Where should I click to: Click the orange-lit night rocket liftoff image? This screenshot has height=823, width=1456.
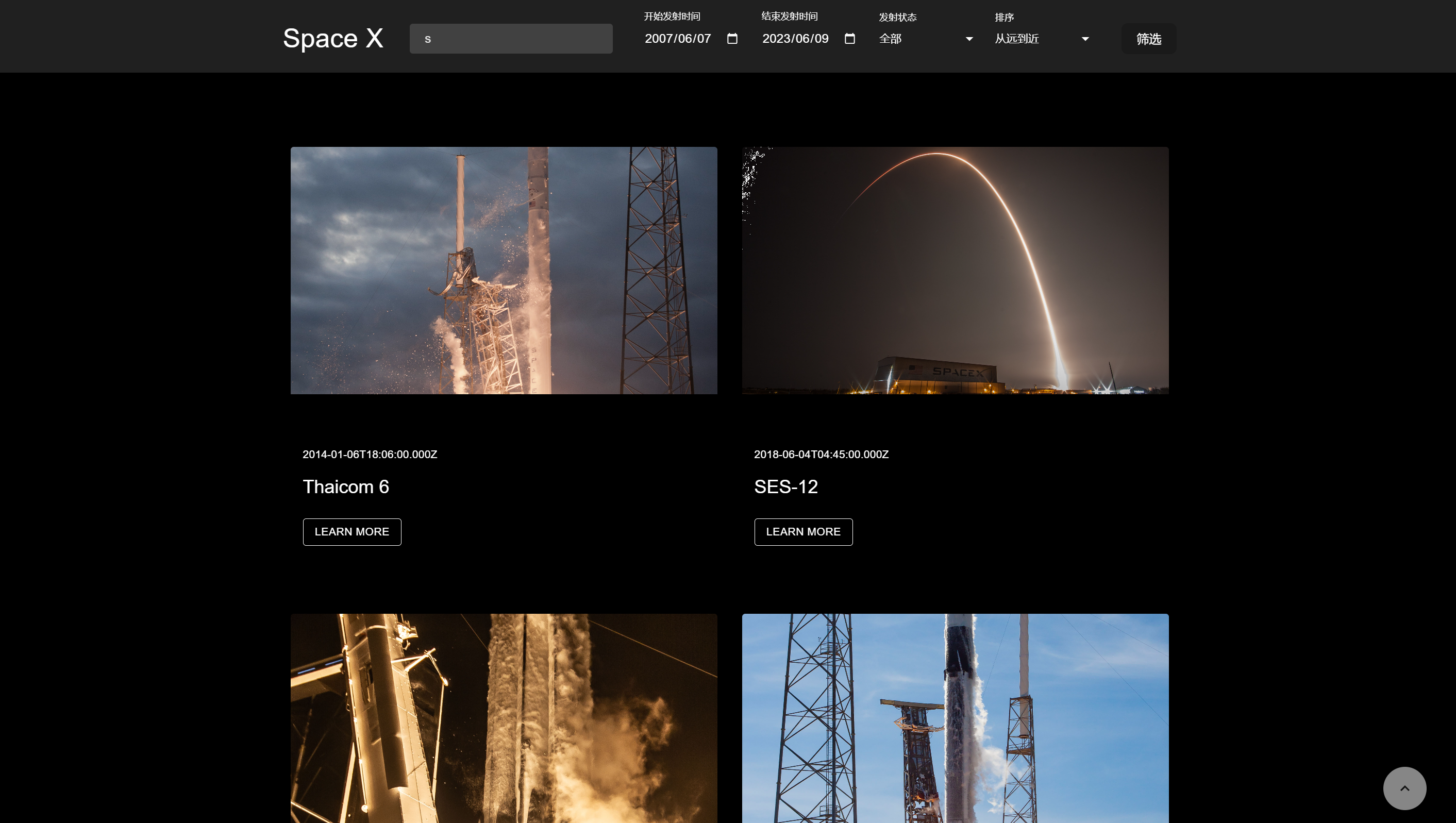[504, 718]
